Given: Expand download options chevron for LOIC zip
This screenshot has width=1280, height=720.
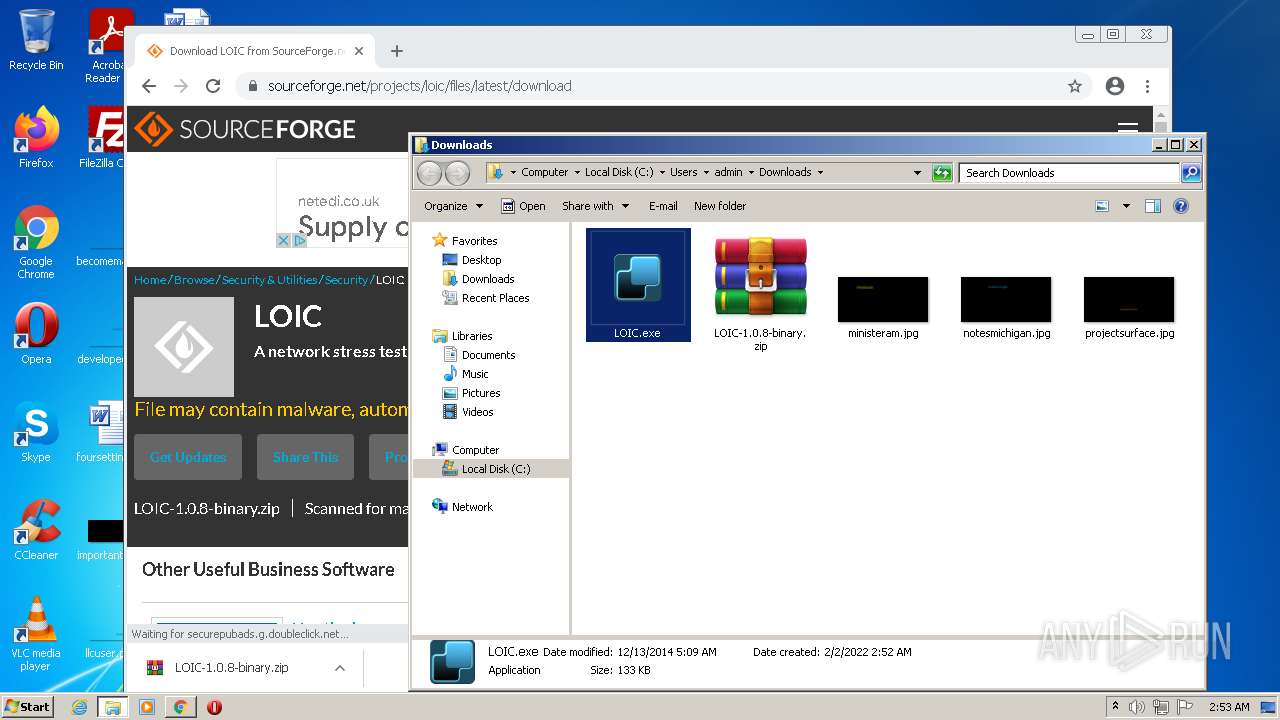Looking at the screenshot, I should coord(340,668).
